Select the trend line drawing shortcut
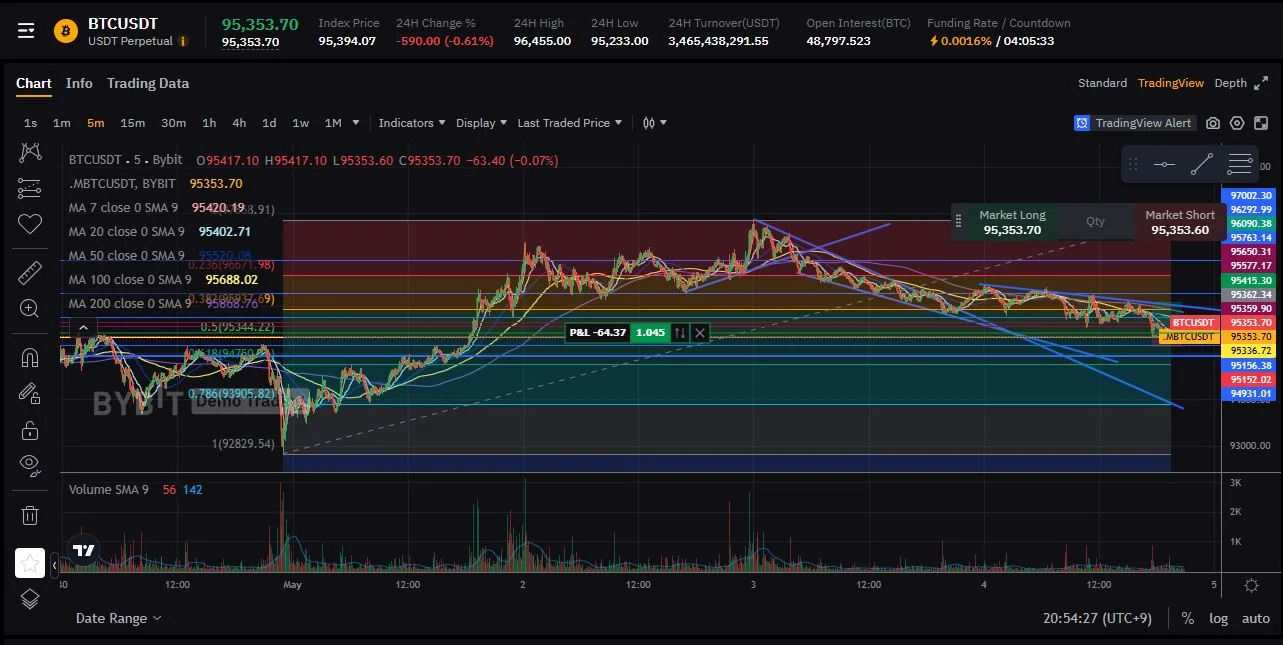The height and width of the screenshot is (645, 1283). pyautogui.click(x=1202, y=165)
